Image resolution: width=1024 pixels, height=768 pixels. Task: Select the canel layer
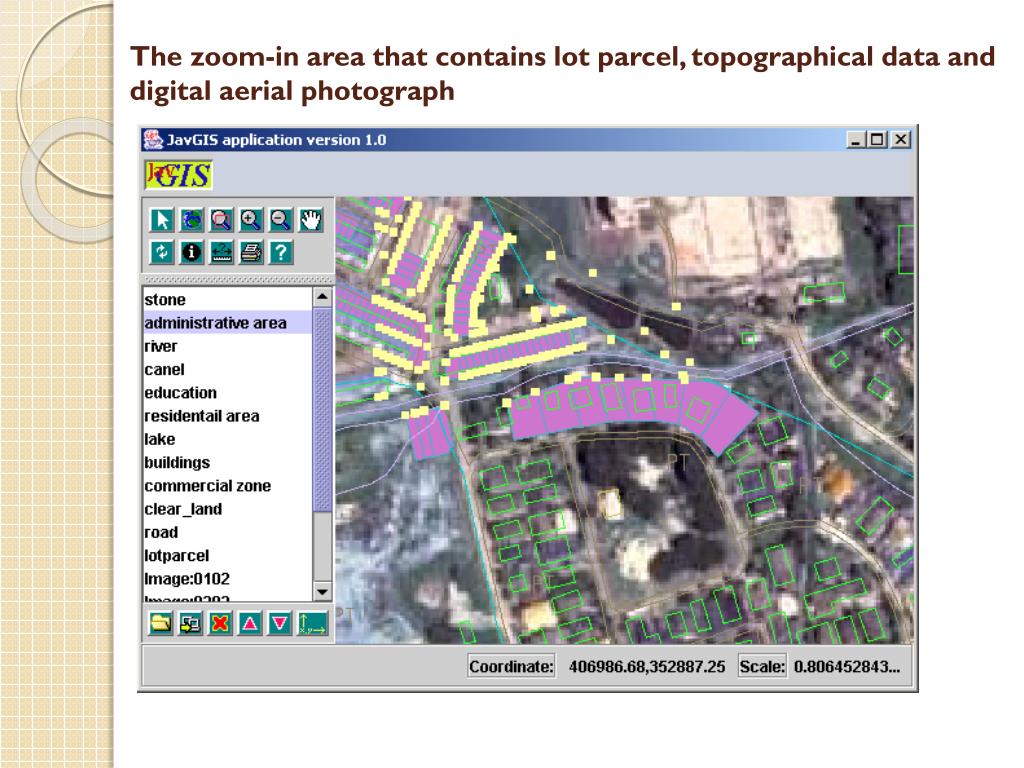(x=227, y=370)
